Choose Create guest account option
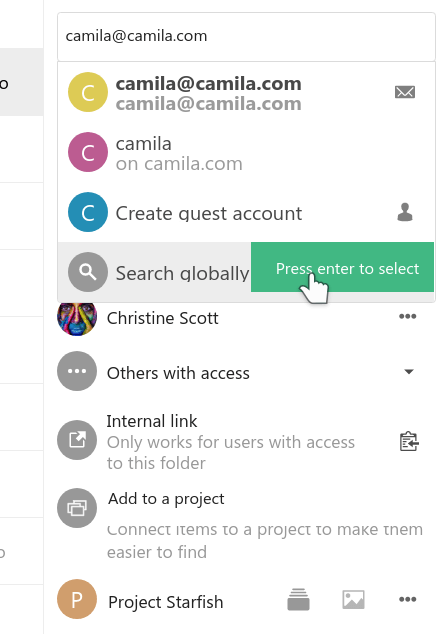 (x=246, y=212)
